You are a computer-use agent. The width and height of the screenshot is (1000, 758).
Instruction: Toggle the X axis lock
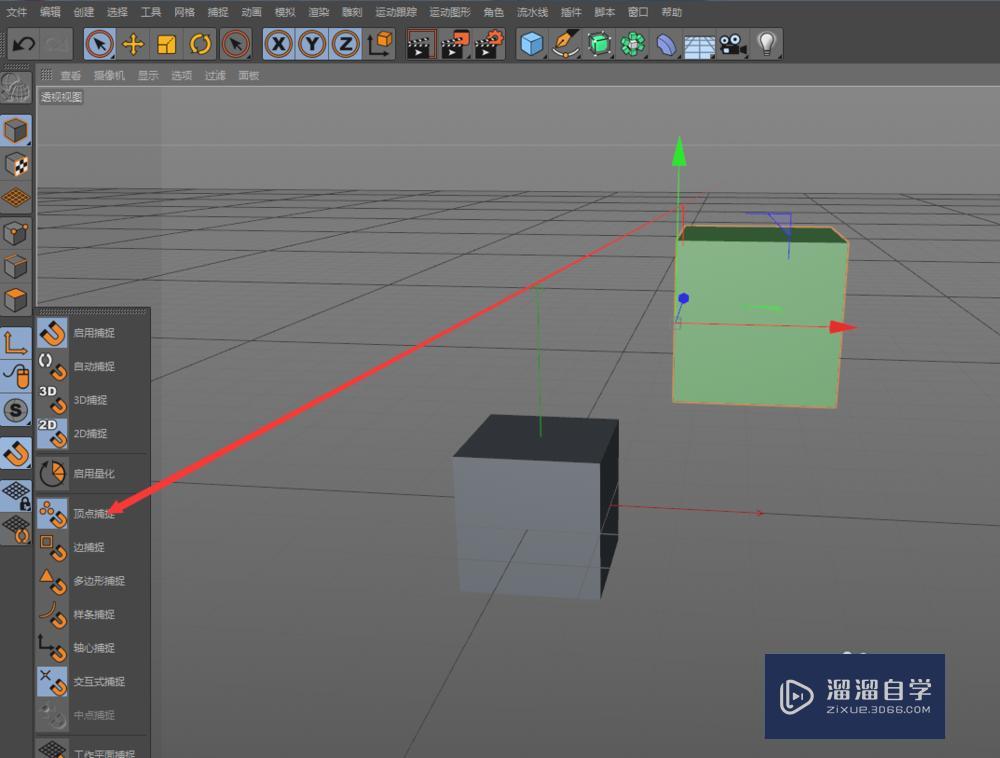279,44
